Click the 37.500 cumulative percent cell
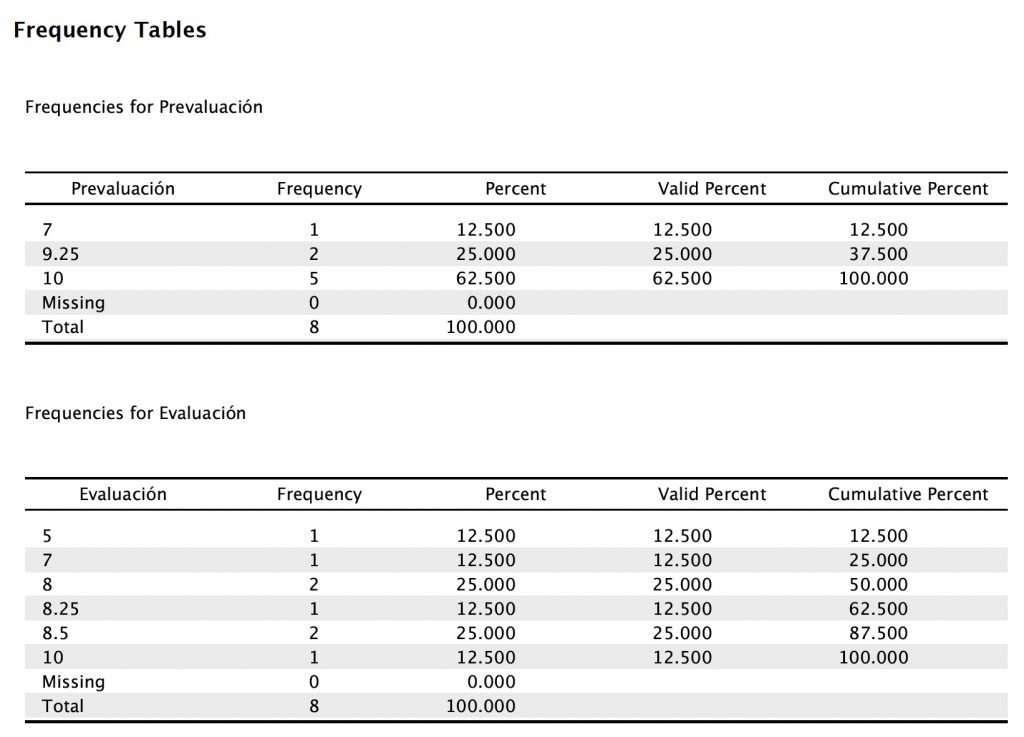This screenshot has width=1024, height=737. (878, 254)
